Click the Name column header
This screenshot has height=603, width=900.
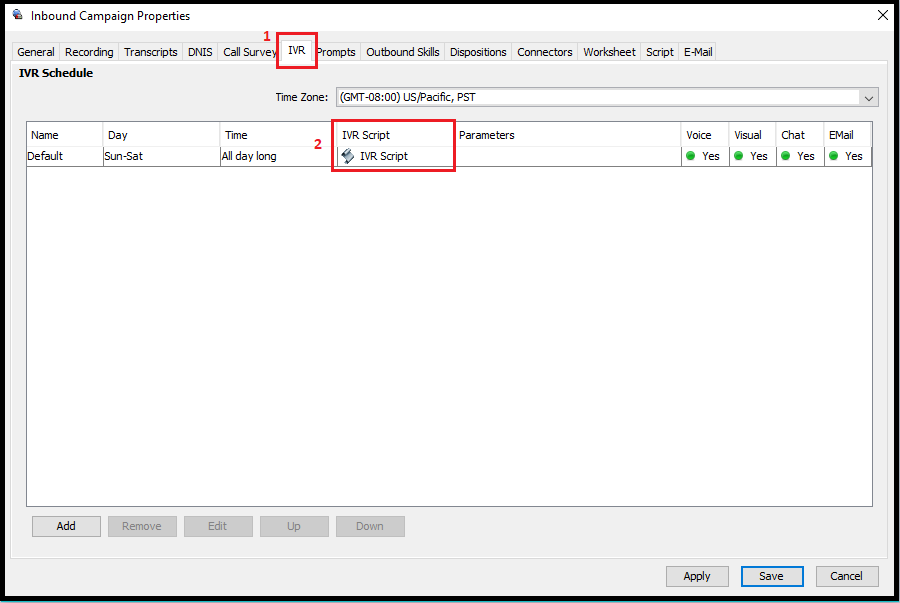pyautogui.click(x=65, y=135)
